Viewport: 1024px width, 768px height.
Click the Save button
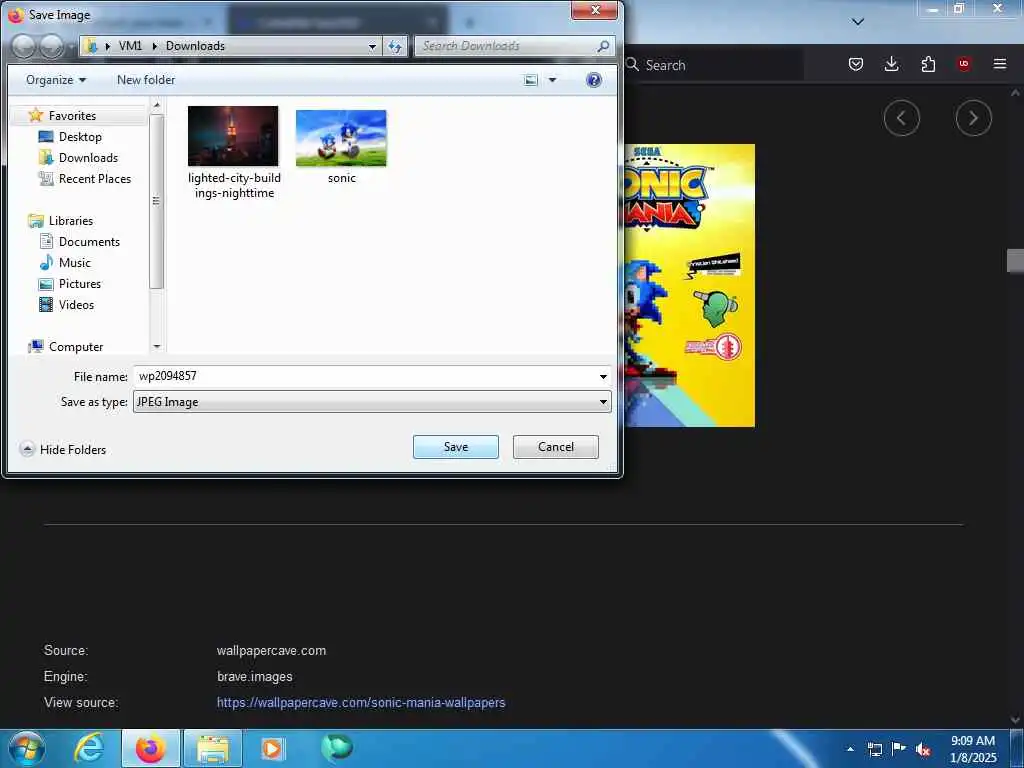[x=456, y=447]
